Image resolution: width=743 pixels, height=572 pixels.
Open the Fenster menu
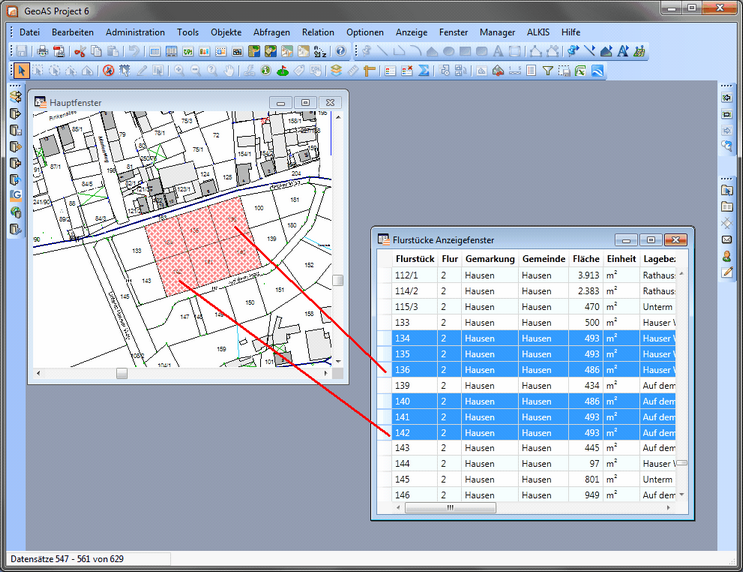point(453,32)
